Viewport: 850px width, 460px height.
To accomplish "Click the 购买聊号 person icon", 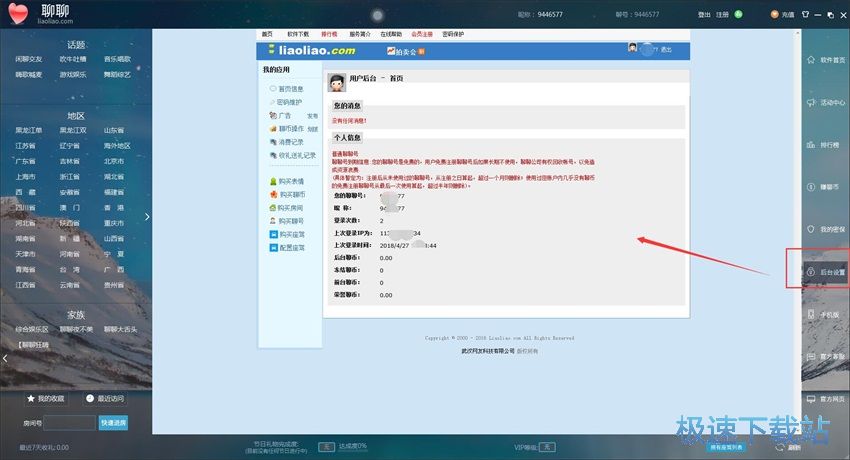I will click(x=273, y=221).
